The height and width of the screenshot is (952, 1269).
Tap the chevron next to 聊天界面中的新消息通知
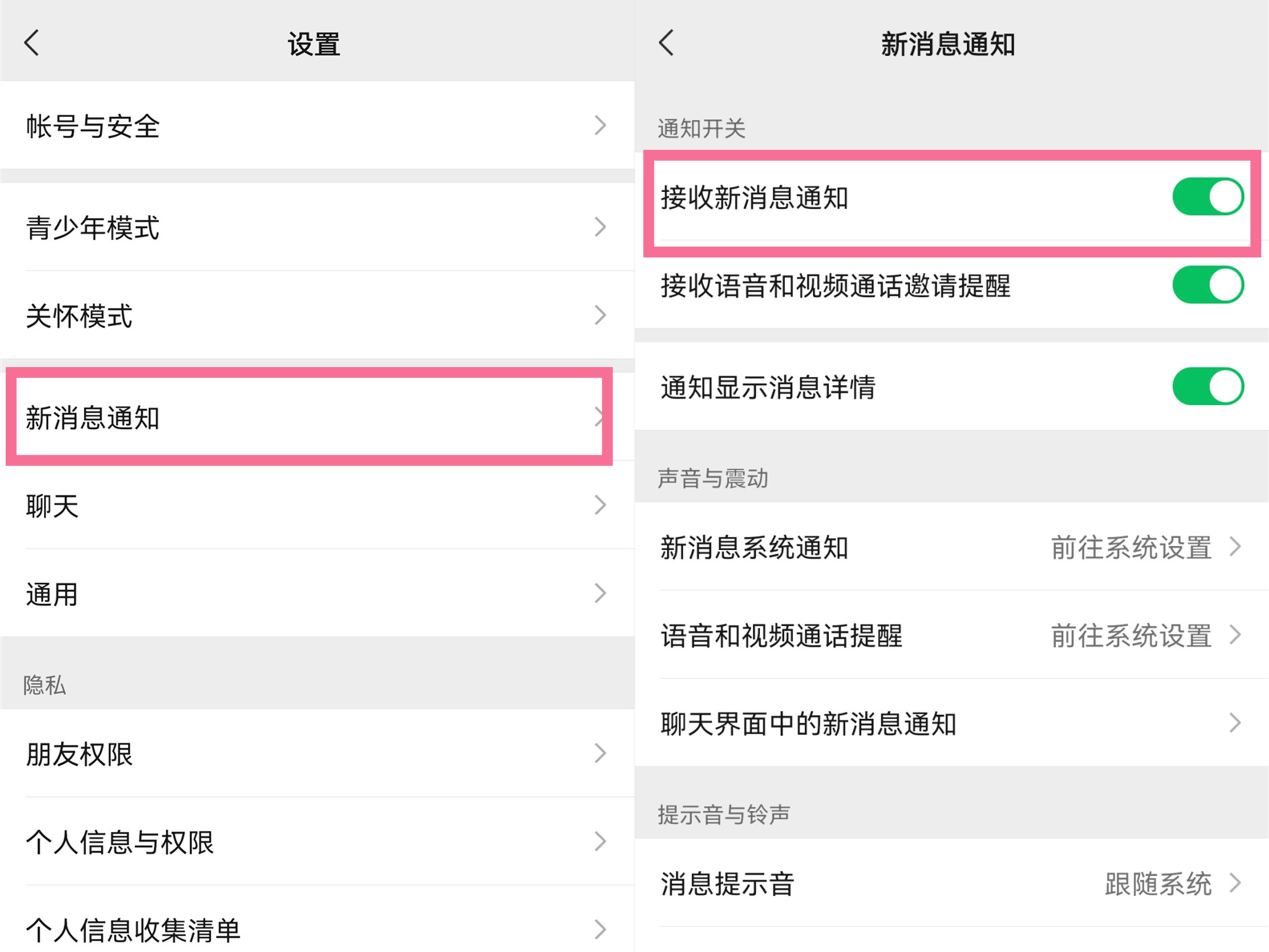[x=1234, y=723]
